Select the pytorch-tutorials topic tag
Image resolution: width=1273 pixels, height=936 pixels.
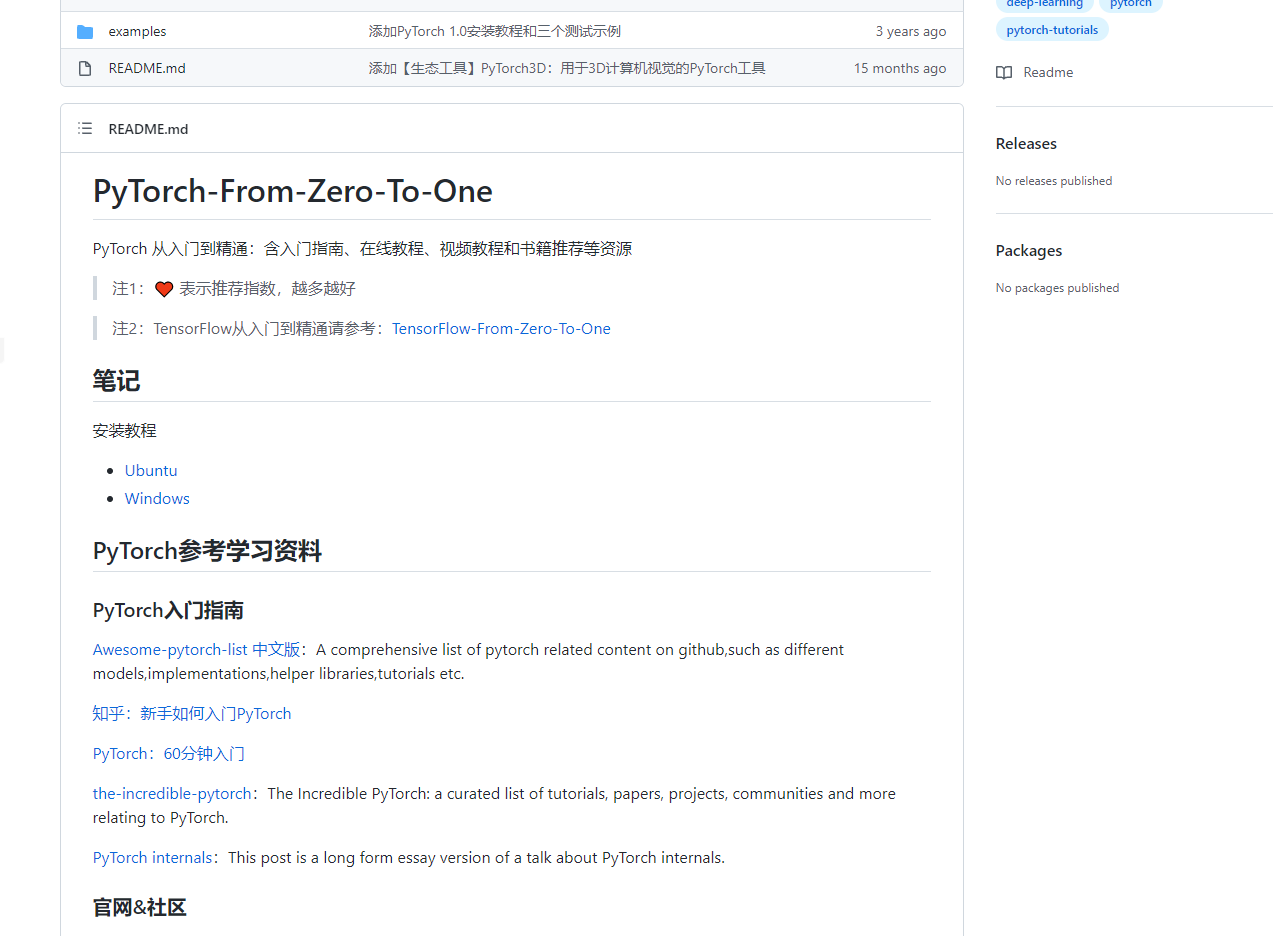point(1052,30)
